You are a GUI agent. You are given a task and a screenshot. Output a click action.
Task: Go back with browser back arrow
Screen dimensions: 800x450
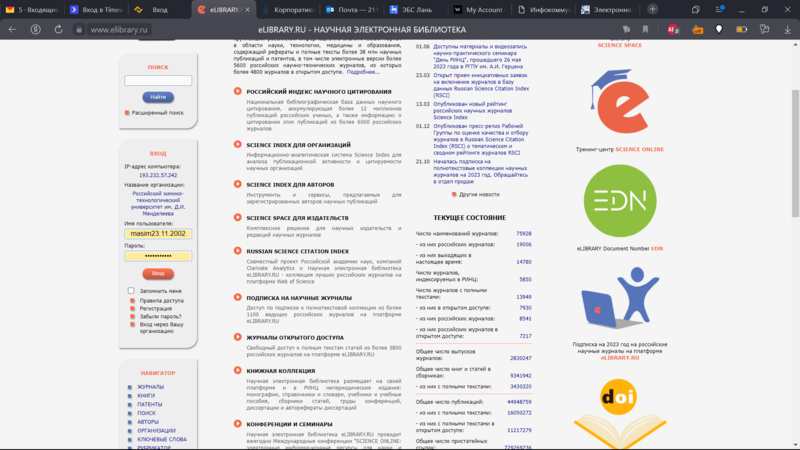coord(12,30)
